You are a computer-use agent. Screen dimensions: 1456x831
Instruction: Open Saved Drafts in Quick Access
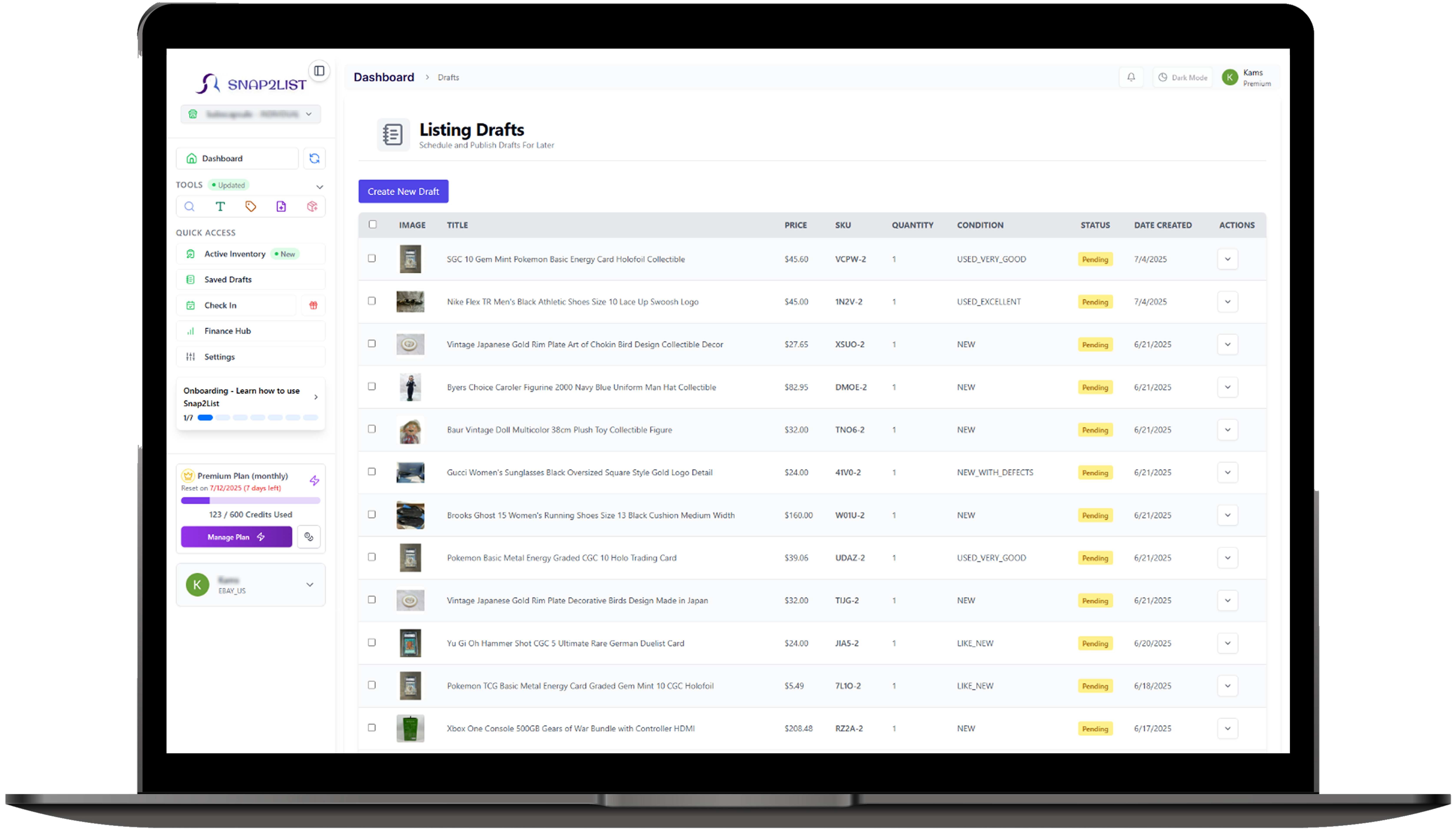click(x=251, y=280)
